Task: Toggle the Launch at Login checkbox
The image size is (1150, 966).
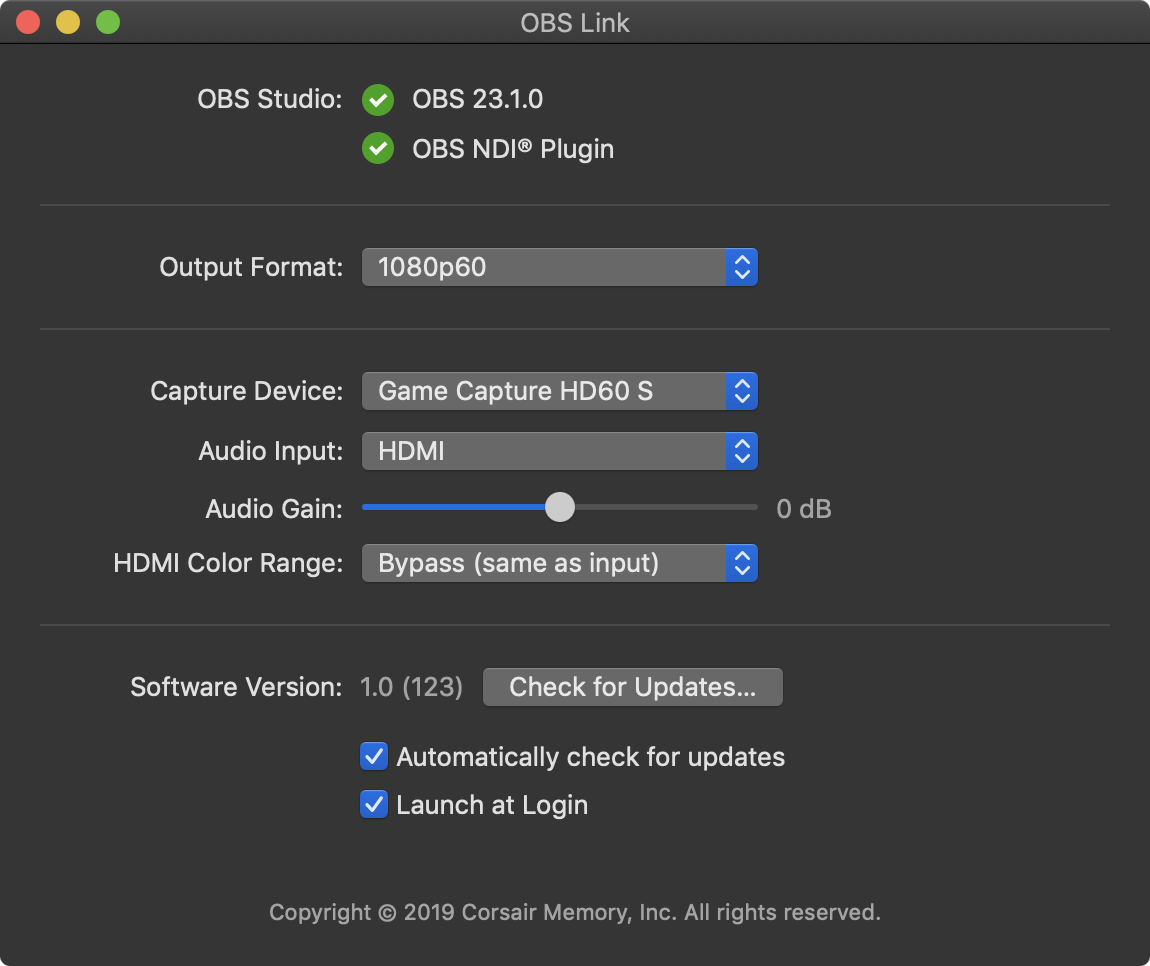Action: pos(374,805)
